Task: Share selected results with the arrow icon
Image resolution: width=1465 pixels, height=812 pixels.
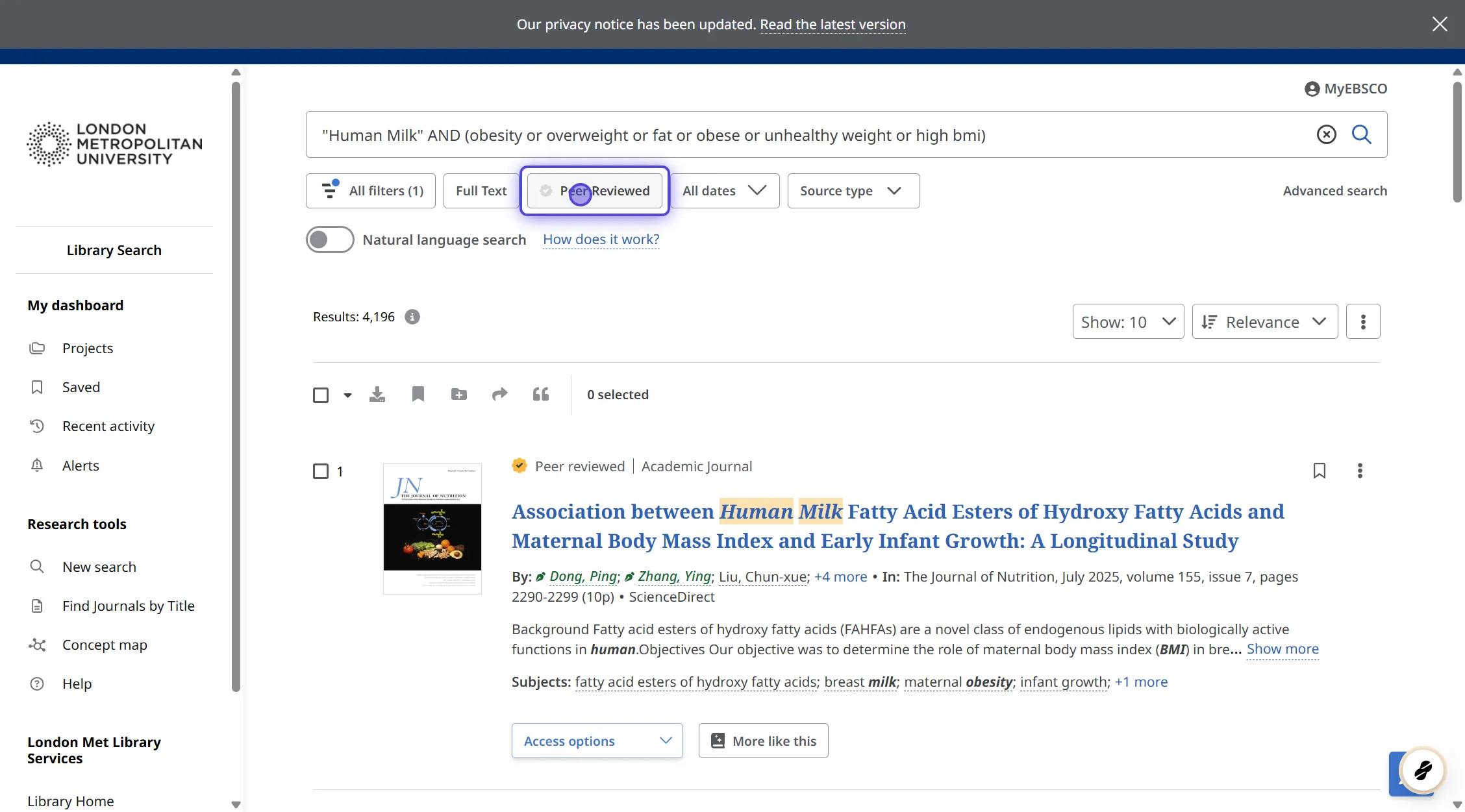Action: pyautogui.click(x=500, y=395)
